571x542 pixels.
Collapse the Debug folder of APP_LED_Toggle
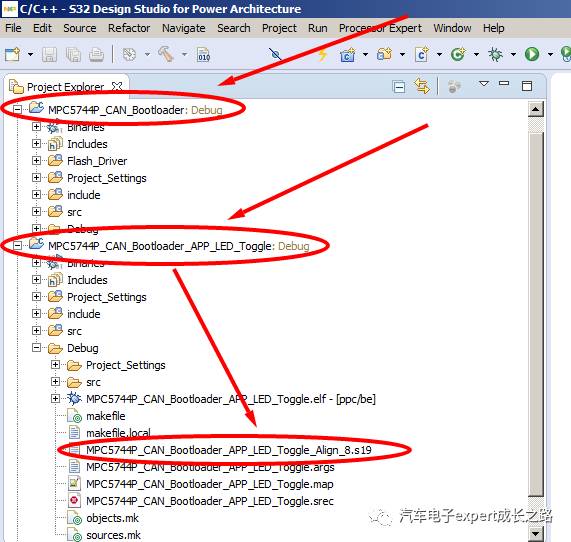click(36, 347)
